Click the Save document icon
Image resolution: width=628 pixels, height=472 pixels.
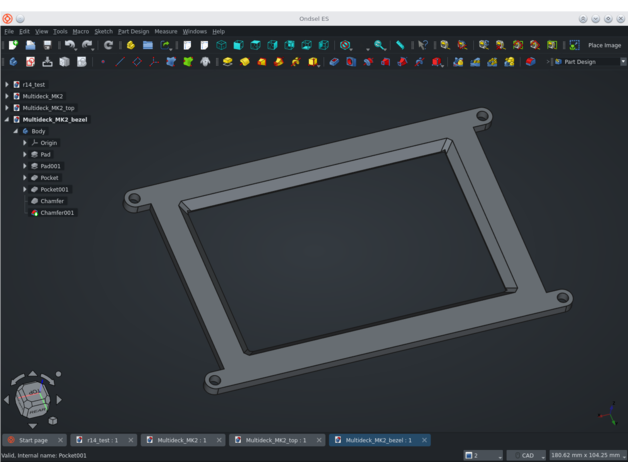click(x=47, y=45)
